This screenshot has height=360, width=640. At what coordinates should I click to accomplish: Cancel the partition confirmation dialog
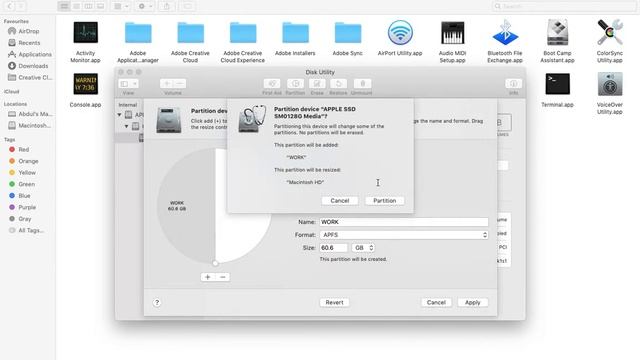coord(340,201)
